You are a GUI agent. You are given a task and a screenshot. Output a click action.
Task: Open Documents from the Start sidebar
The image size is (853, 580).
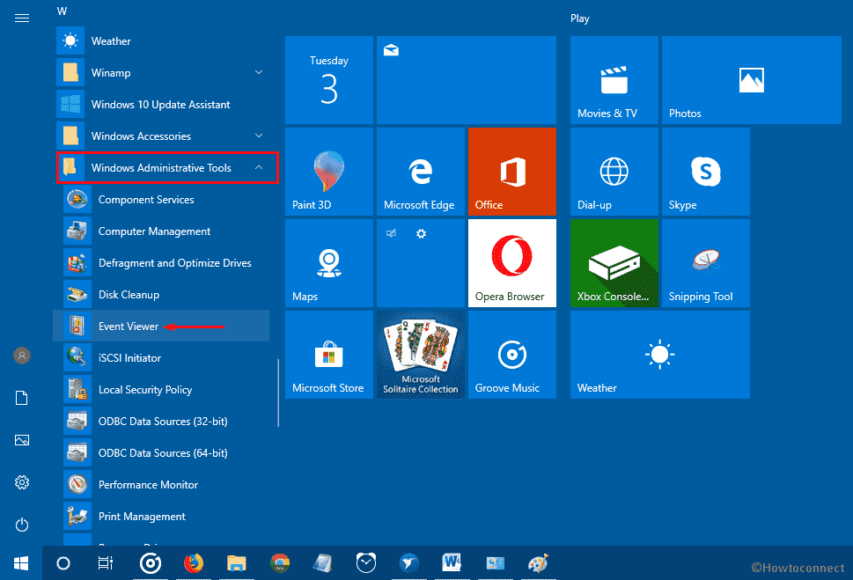tap(22, 398)
